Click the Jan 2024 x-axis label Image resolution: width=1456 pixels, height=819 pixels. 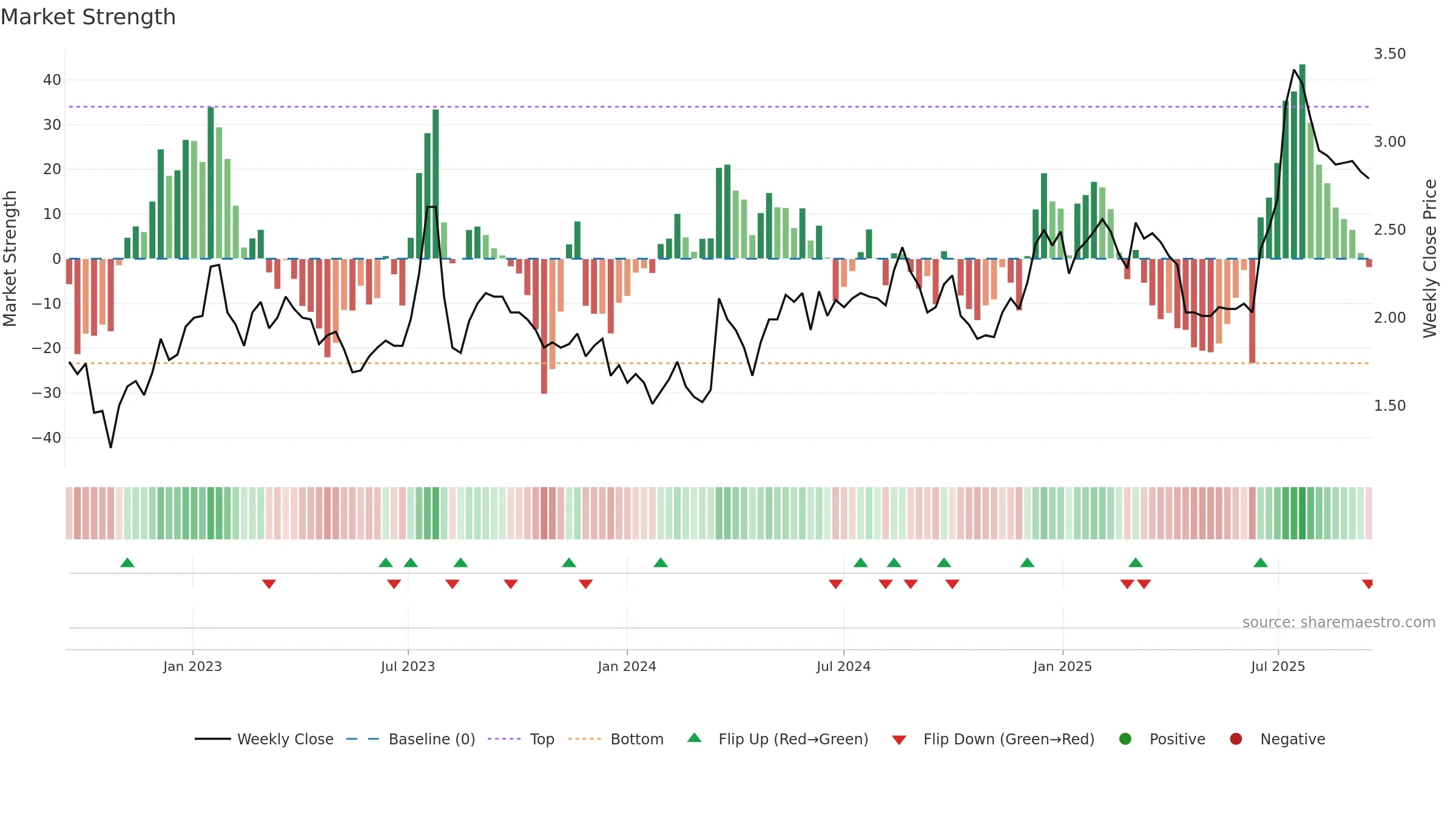[x=627, y=666]
